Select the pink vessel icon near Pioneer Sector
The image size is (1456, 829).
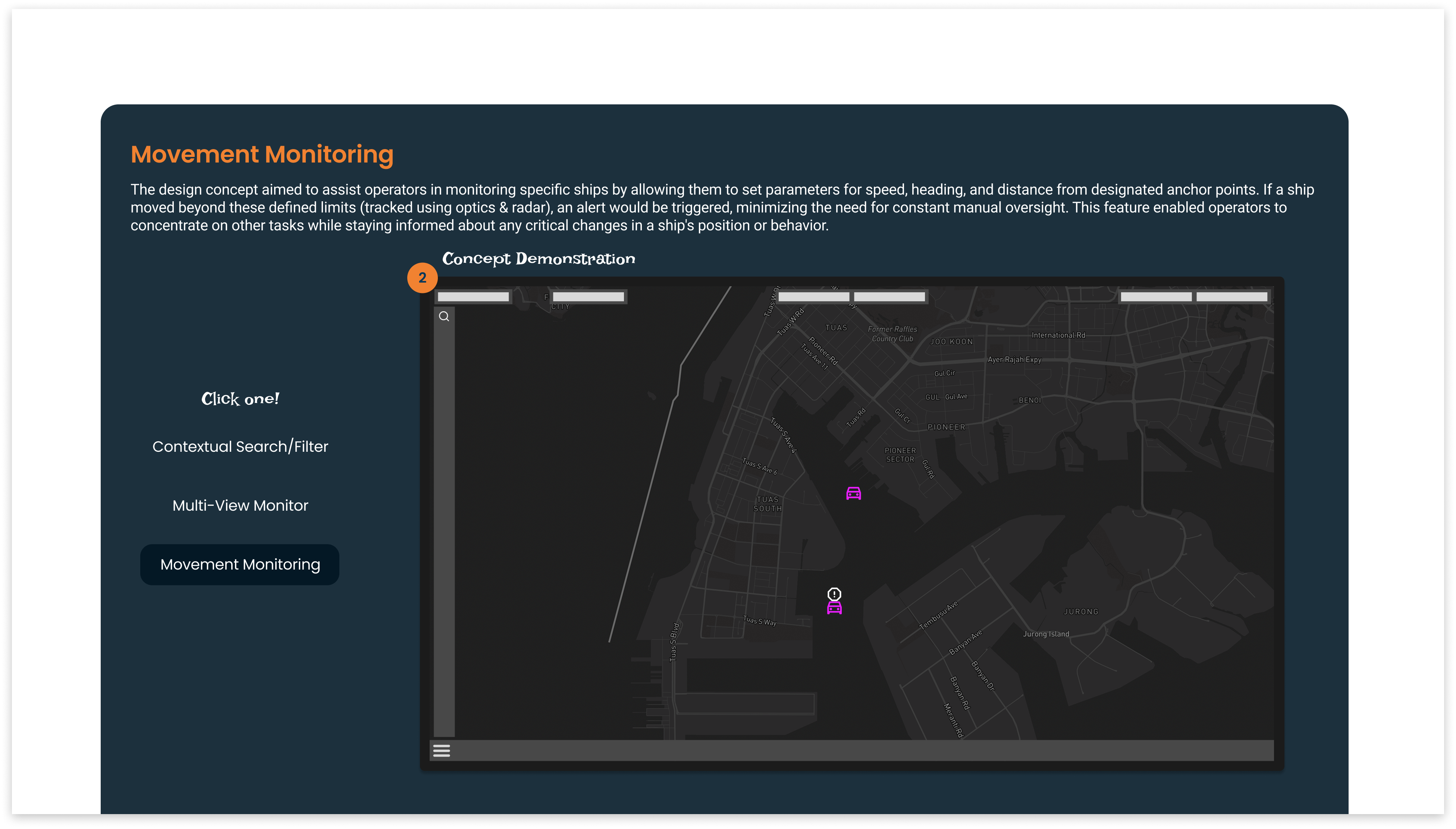(x=853, y=493)
